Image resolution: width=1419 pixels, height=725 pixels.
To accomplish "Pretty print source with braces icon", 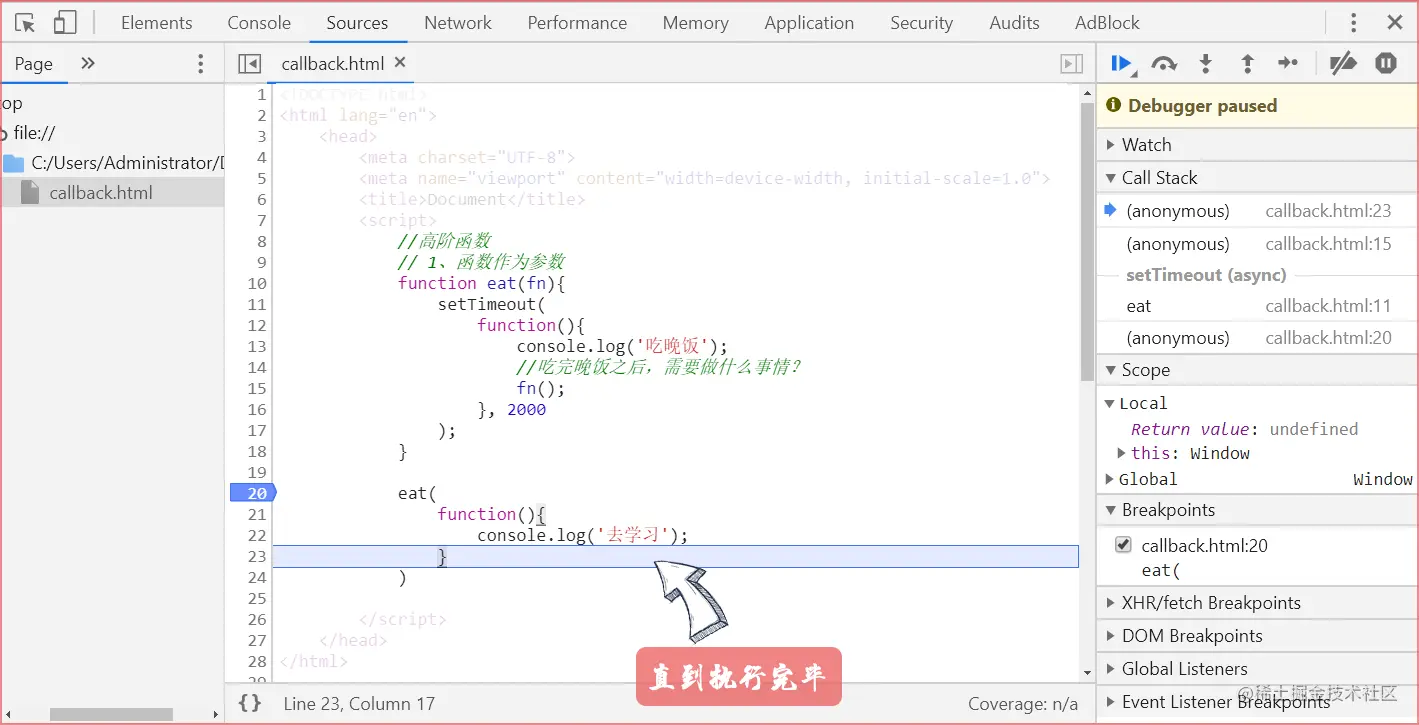I will point(250,704).
